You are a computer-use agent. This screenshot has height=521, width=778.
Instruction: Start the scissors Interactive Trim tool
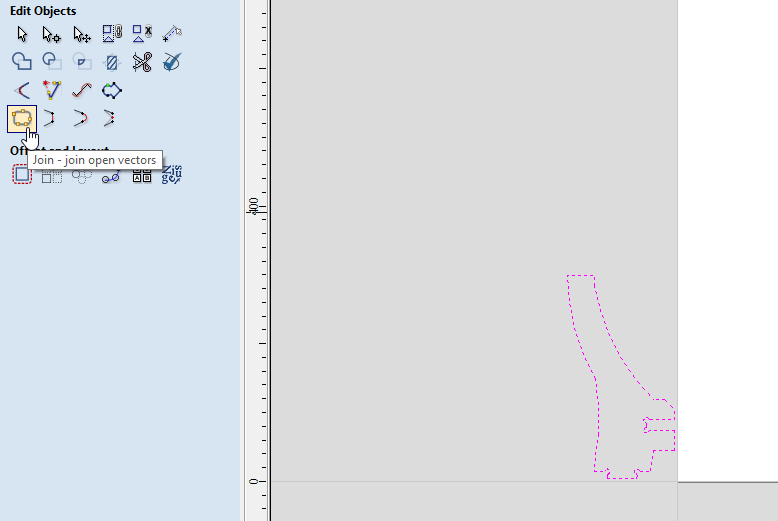[142, 62]
